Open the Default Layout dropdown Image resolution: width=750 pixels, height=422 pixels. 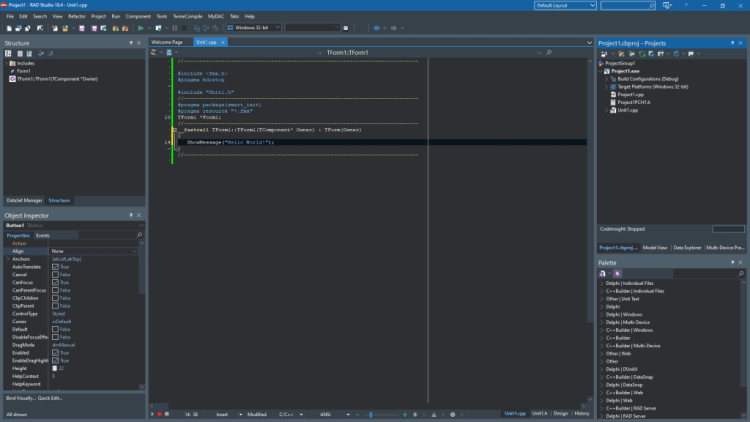click(x=565, y=5)
